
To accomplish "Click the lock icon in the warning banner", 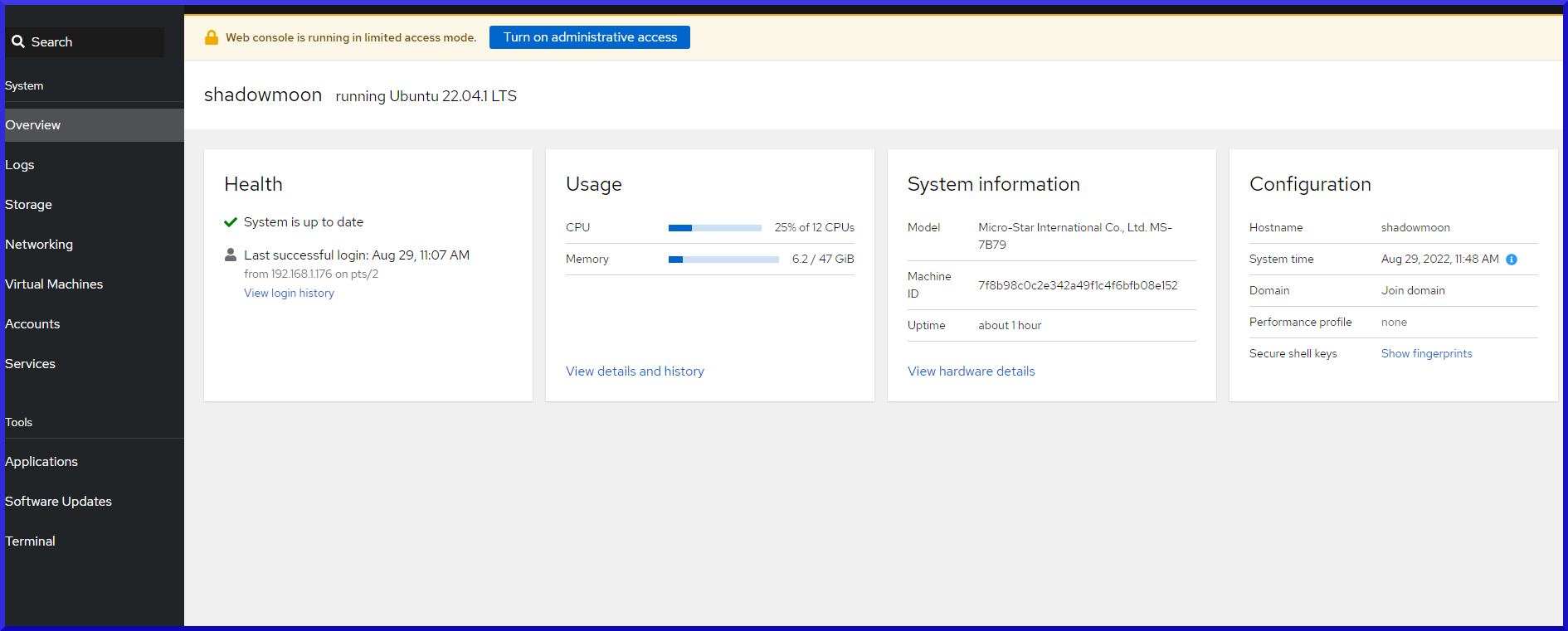I will point(212,37).
